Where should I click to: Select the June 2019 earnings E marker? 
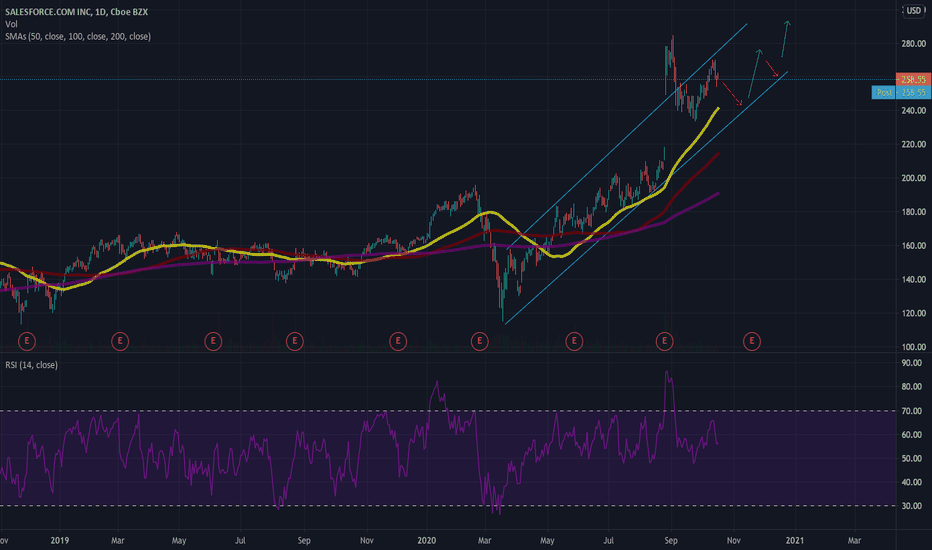[213, 341]
